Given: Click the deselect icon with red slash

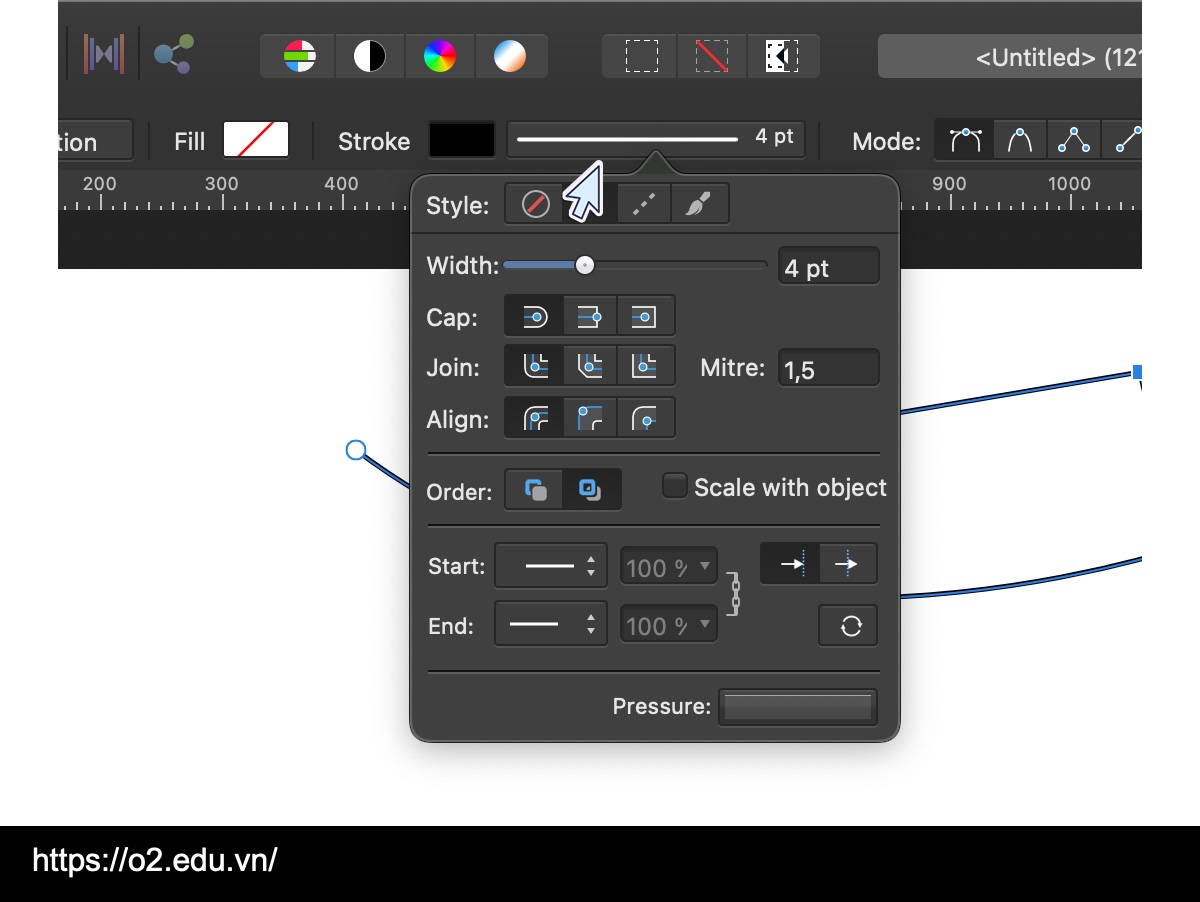Looking at the screenshot, I should pyautogui.click(x=712, y=56).
